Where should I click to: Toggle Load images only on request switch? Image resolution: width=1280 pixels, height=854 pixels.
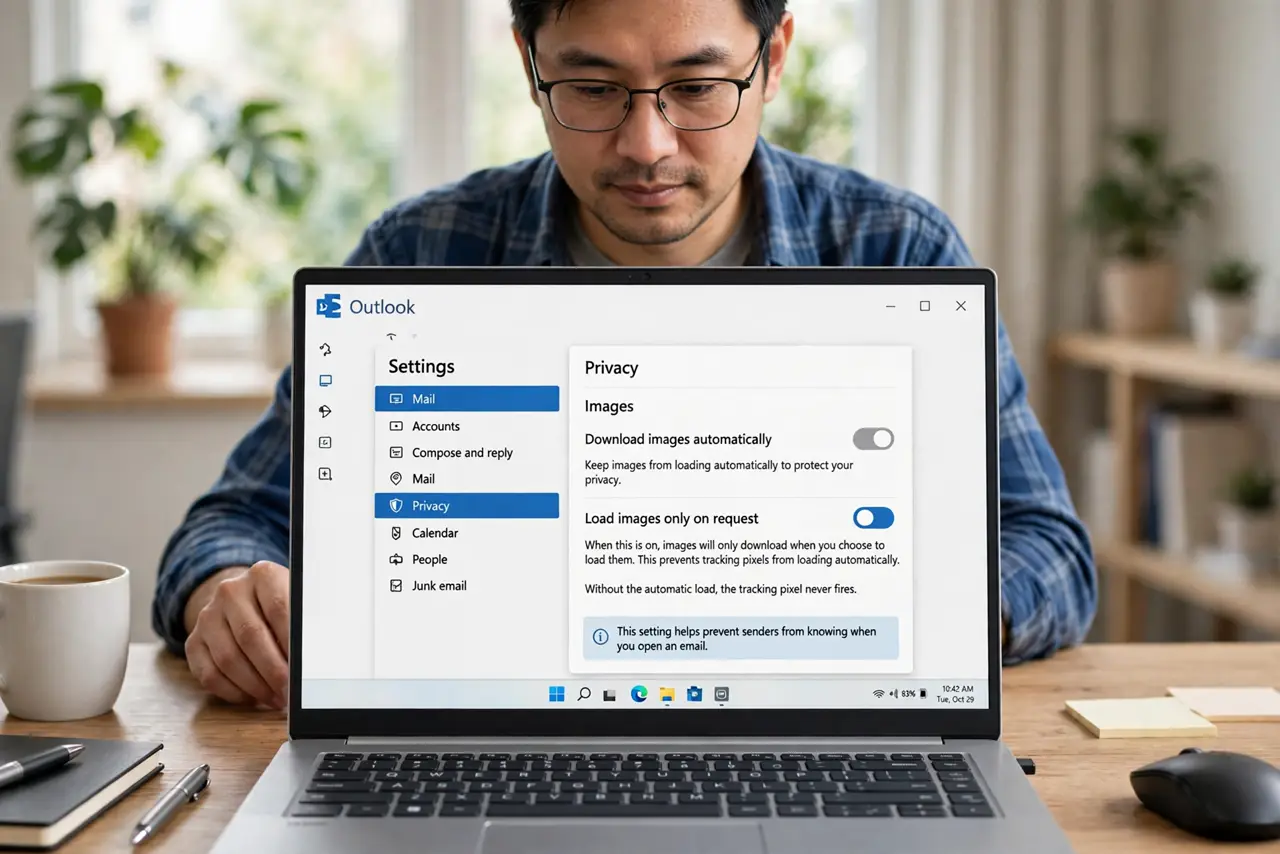(x=873, y=518)
